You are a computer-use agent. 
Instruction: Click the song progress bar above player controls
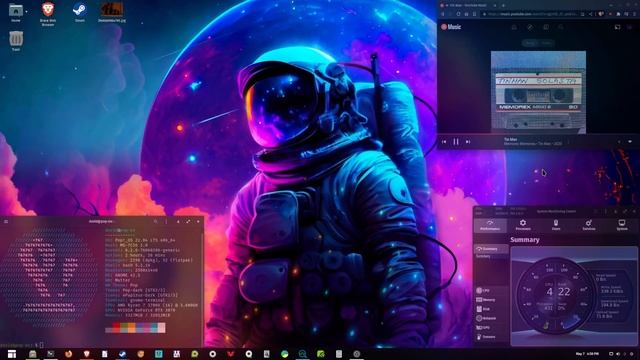(538, 134)
